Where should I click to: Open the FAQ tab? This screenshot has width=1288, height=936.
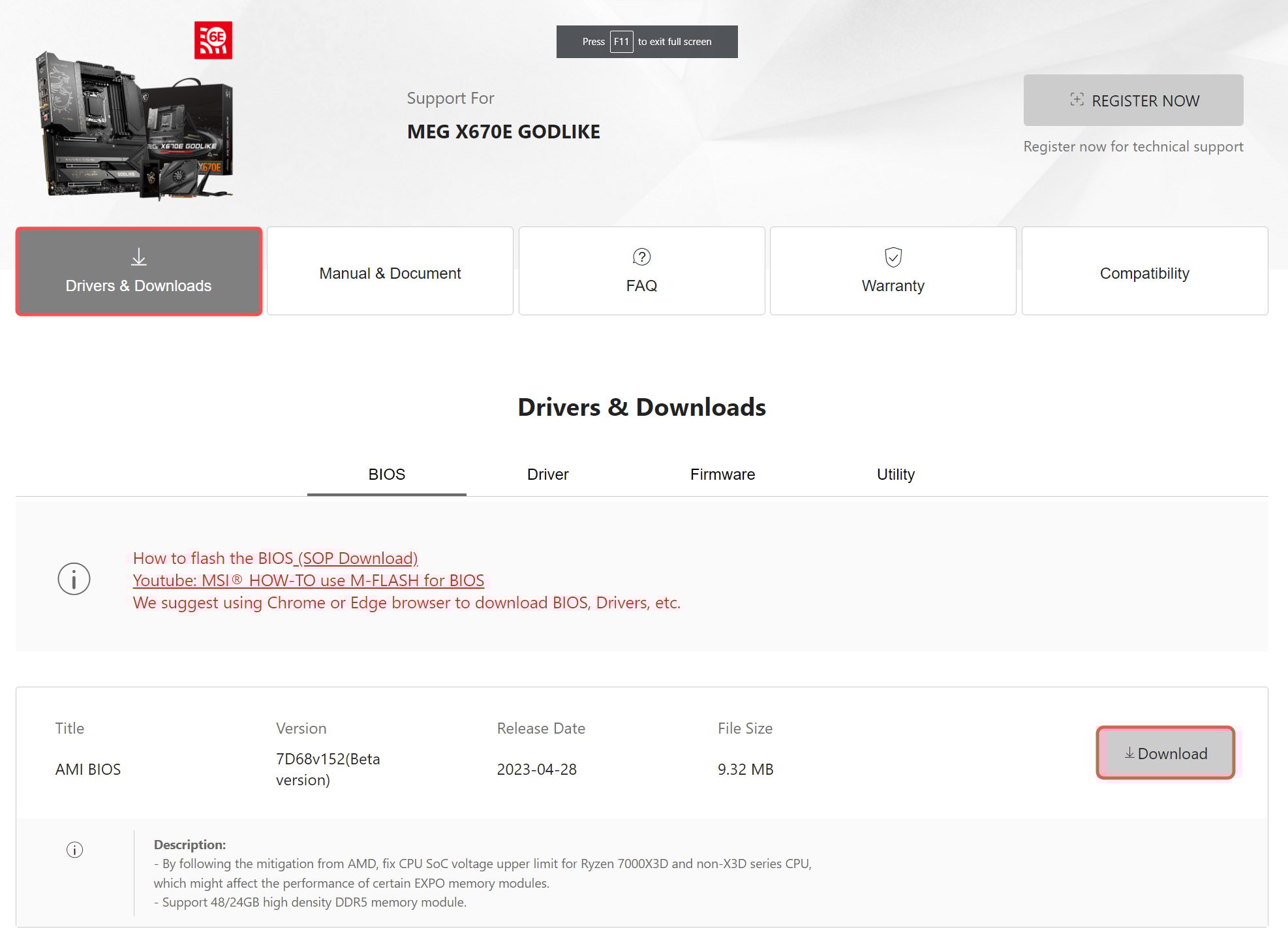642,272
